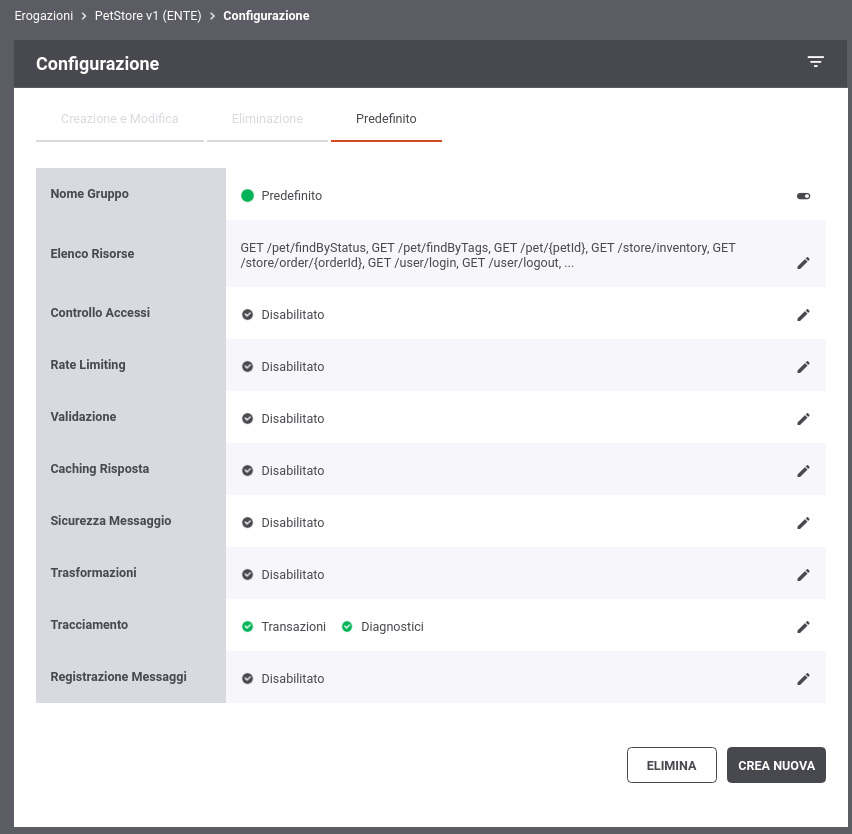This screenshot has width=852, height=834.
Task: Switch to Eliminazione tab
Action: [267, 118]
